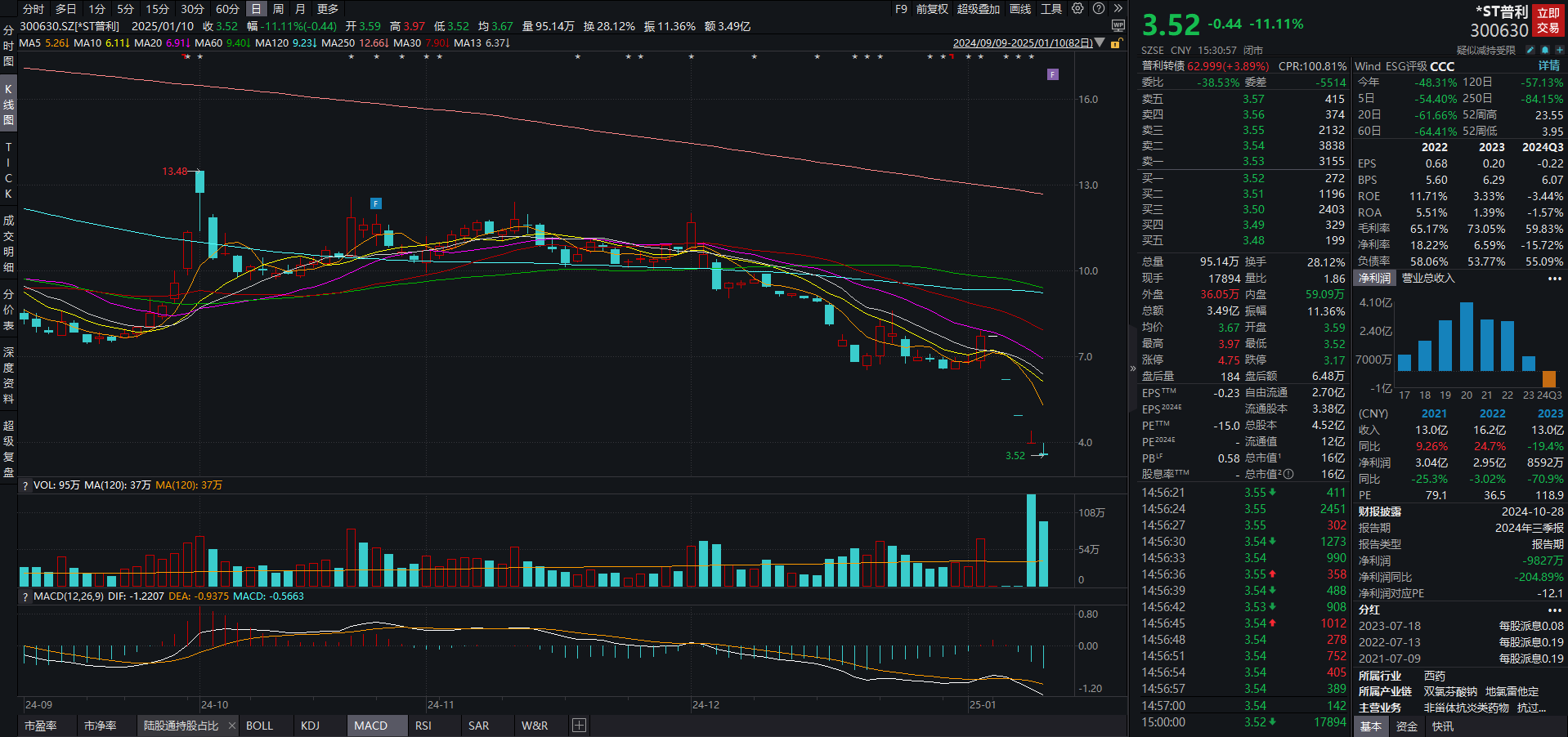Viewport: 1568px width, 737px height.
Task: Open the ESG rating 详情 link
Action: [1548, 66]
